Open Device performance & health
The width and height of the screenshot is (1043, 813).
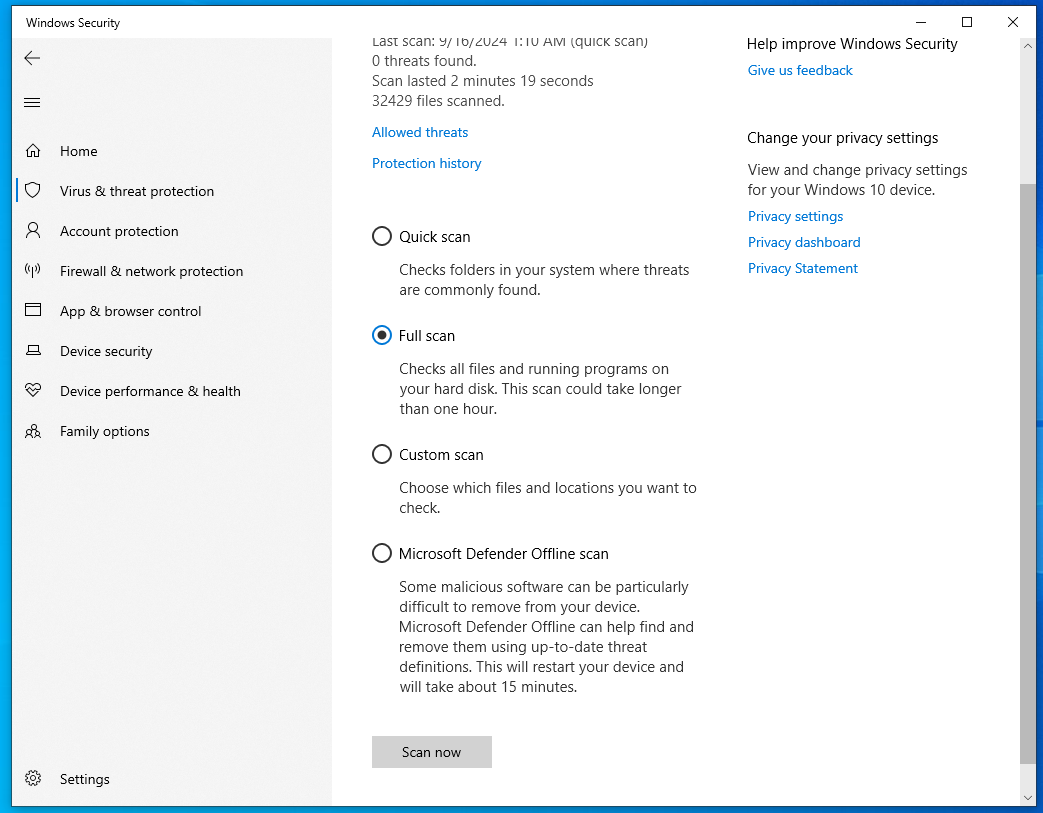tap(150, 391)
